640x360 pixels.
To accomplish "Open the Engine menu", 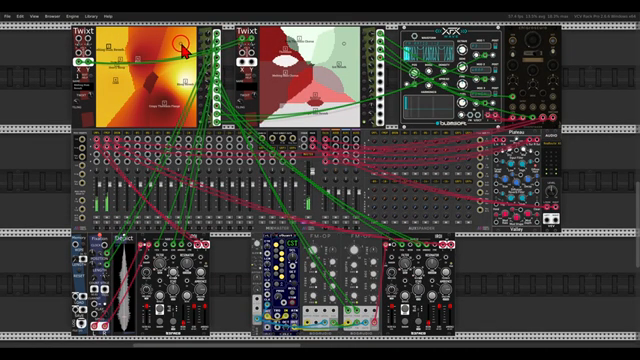I will tap(72, 16).
